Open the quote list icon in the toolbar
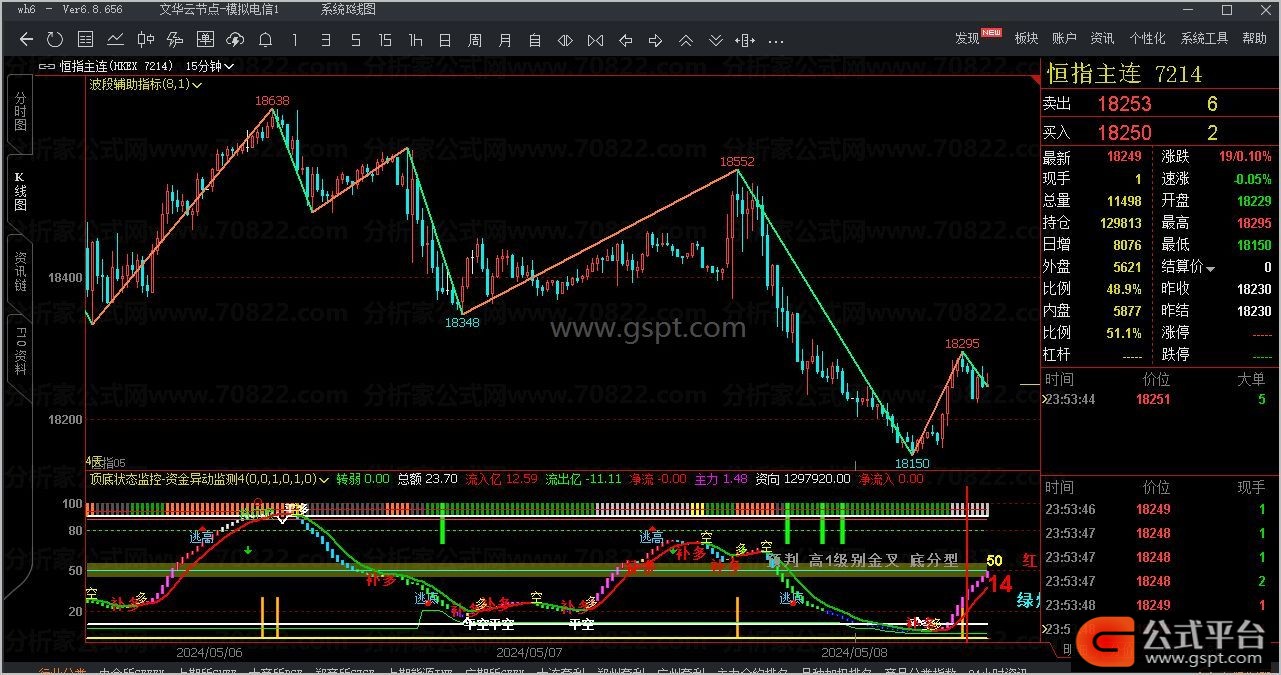Viewport: 1281px width, 675px height. click(85, 40)
